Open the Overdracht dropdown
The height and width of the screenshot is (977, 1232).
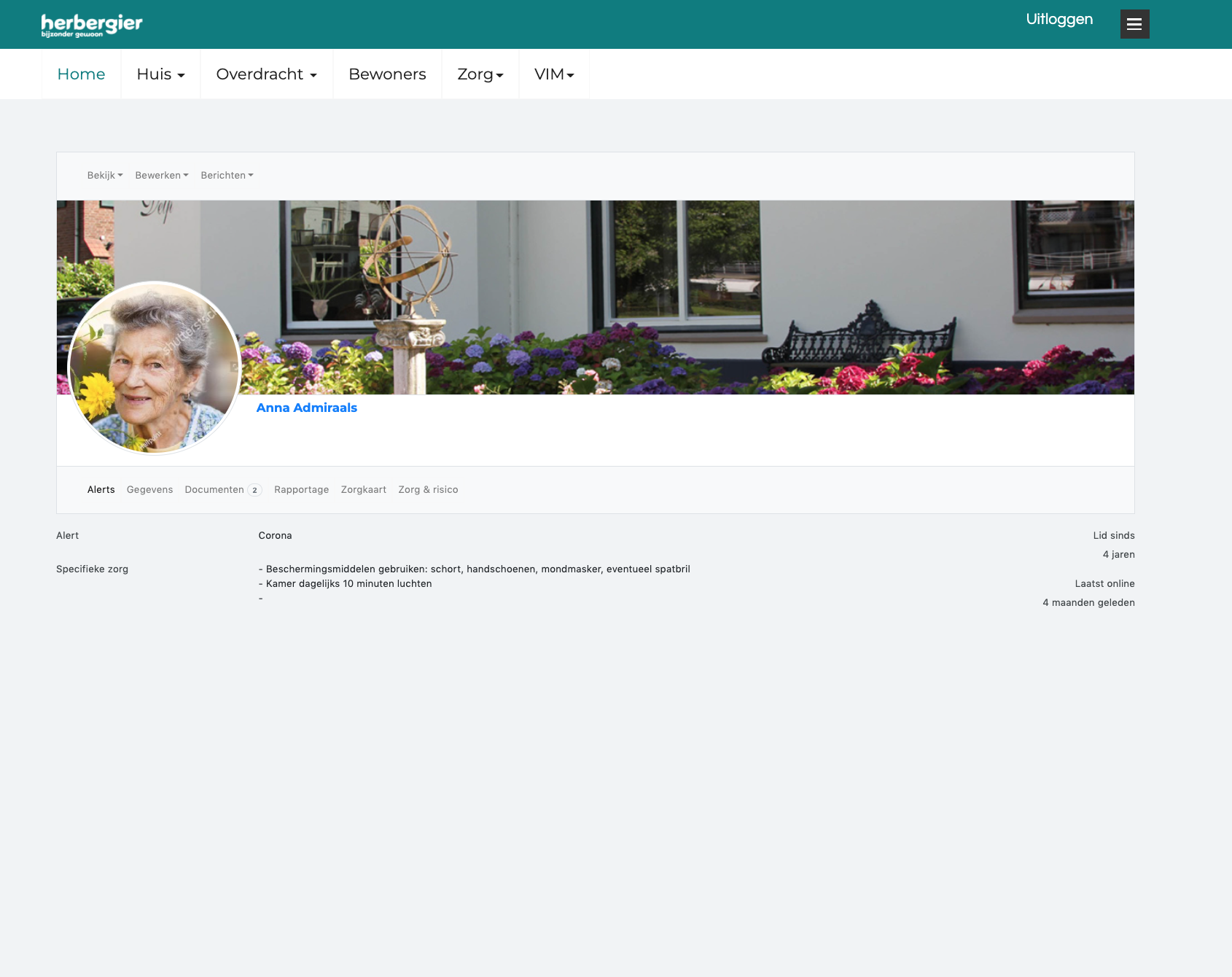(266, 74)
